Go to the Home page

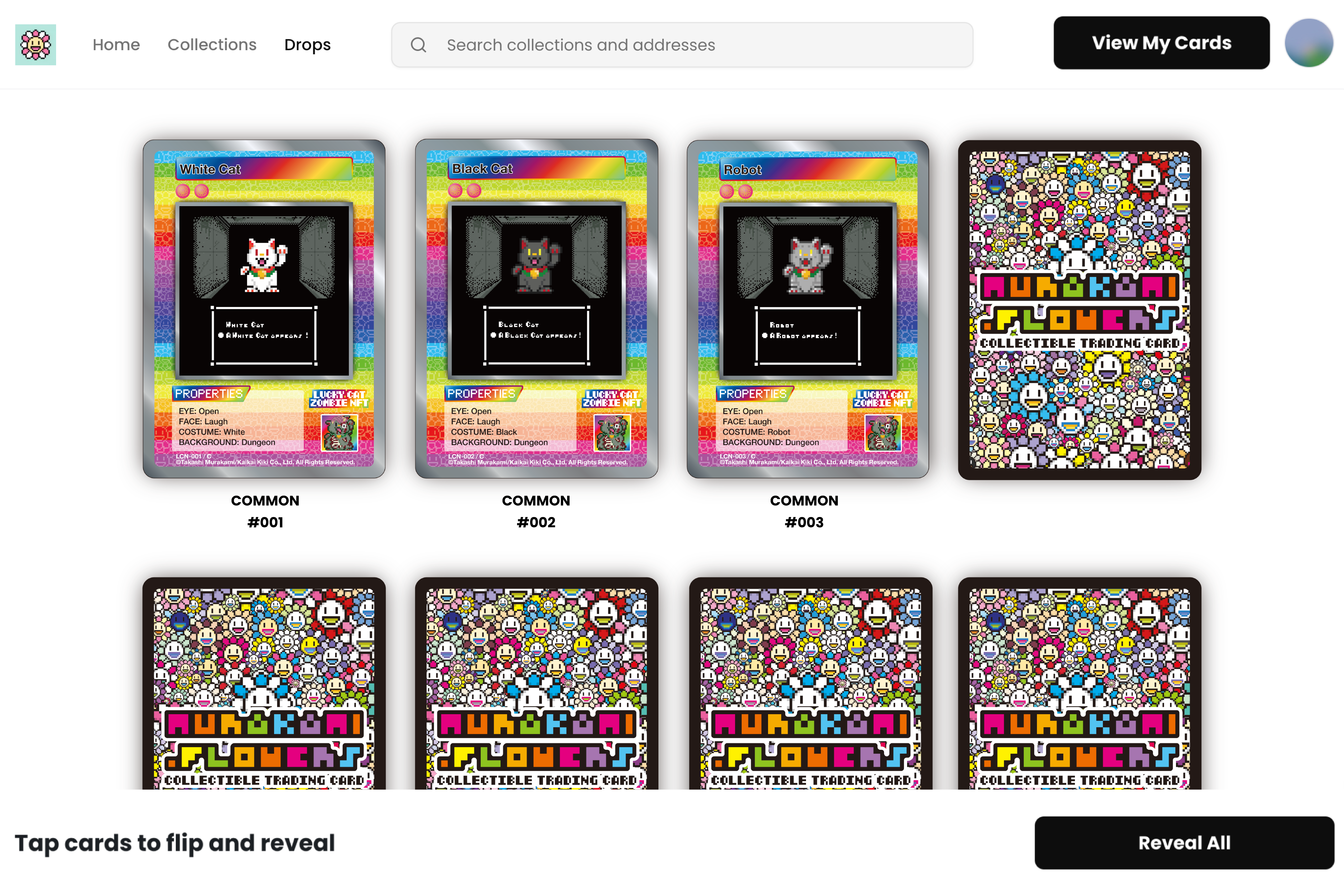point(116,45)
